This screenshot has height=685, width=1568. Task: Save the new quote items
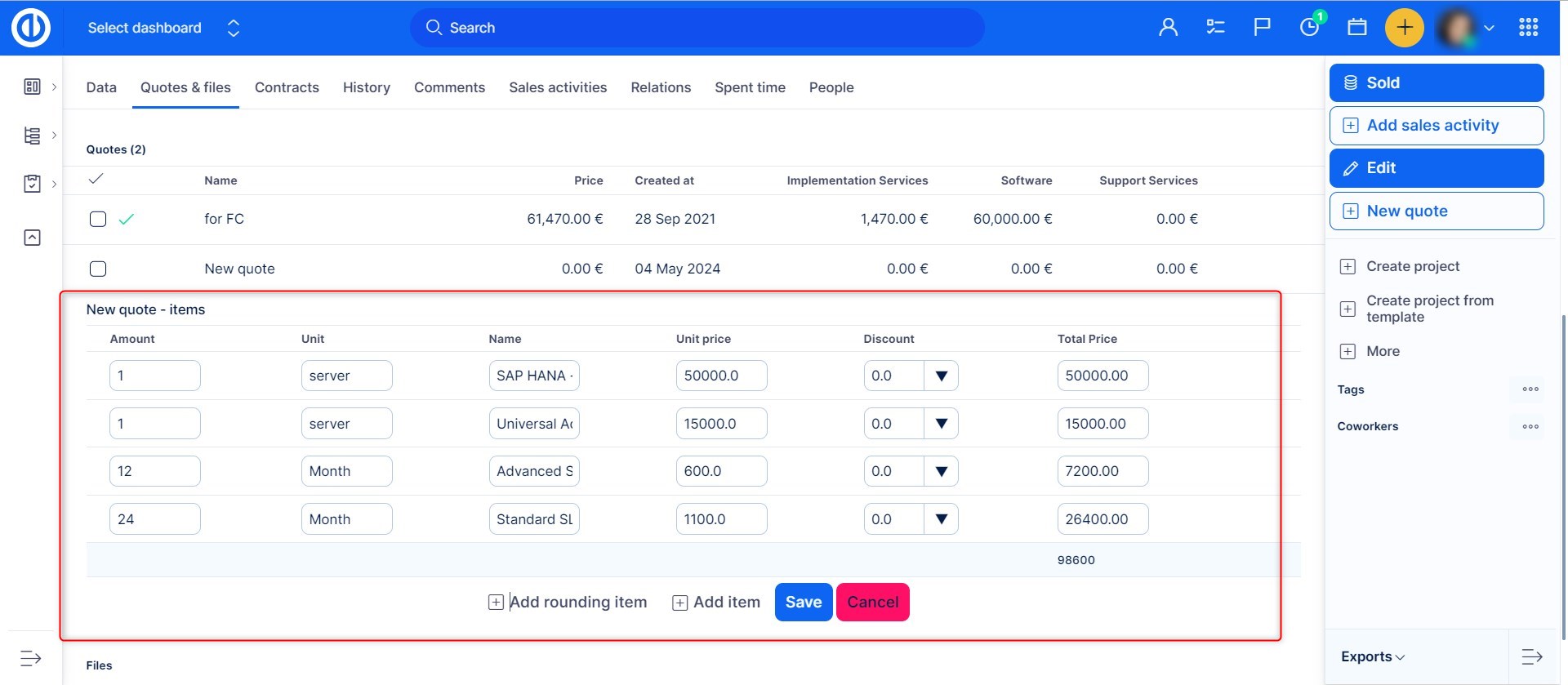(803, 602)
